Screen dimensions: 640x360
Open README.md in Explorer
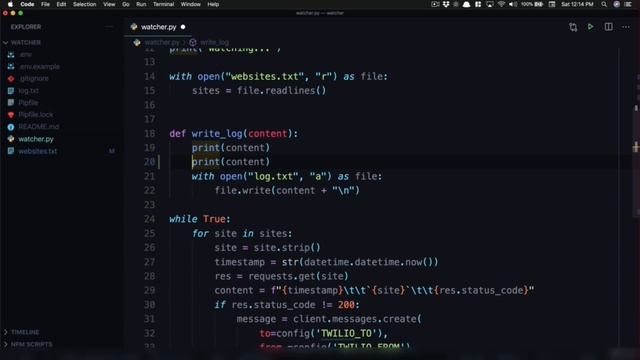point(39,127)
